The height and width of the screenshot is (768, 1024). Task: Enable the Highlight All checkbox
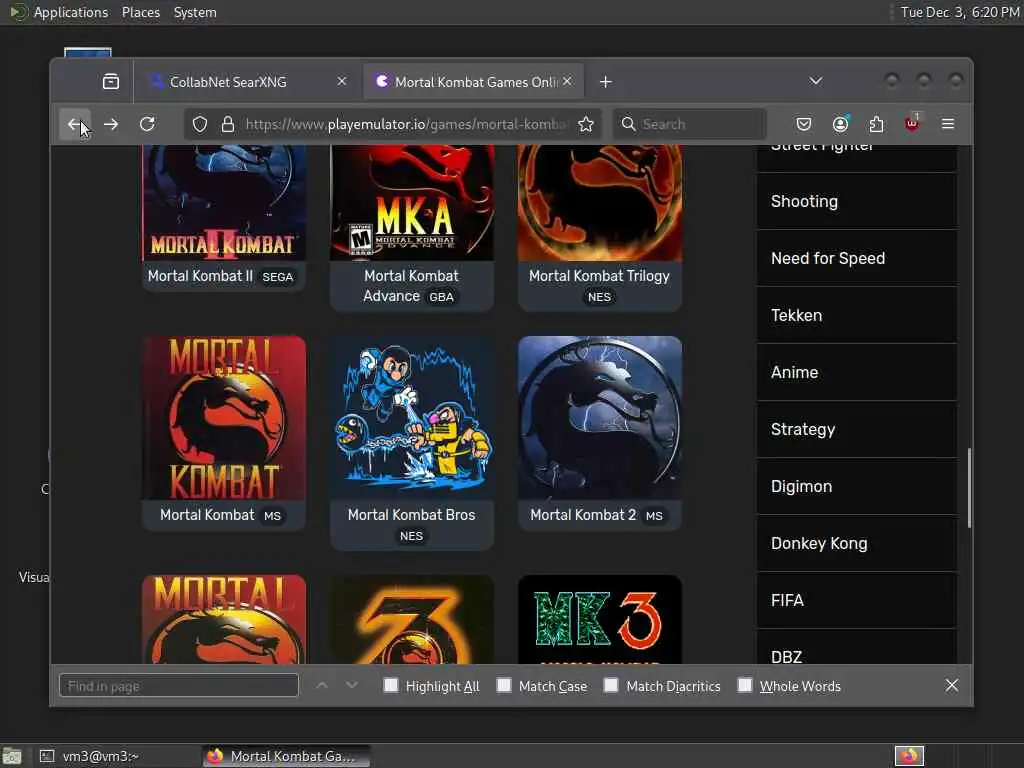(391, 685)
